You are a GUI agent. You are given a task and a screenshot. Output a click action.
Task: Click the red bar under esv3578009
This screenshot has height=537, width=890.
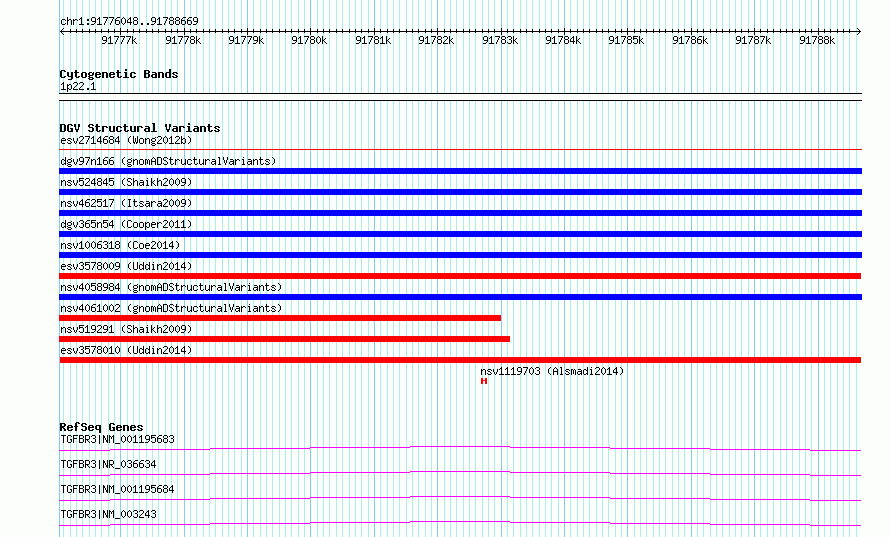tap(460, 276)
